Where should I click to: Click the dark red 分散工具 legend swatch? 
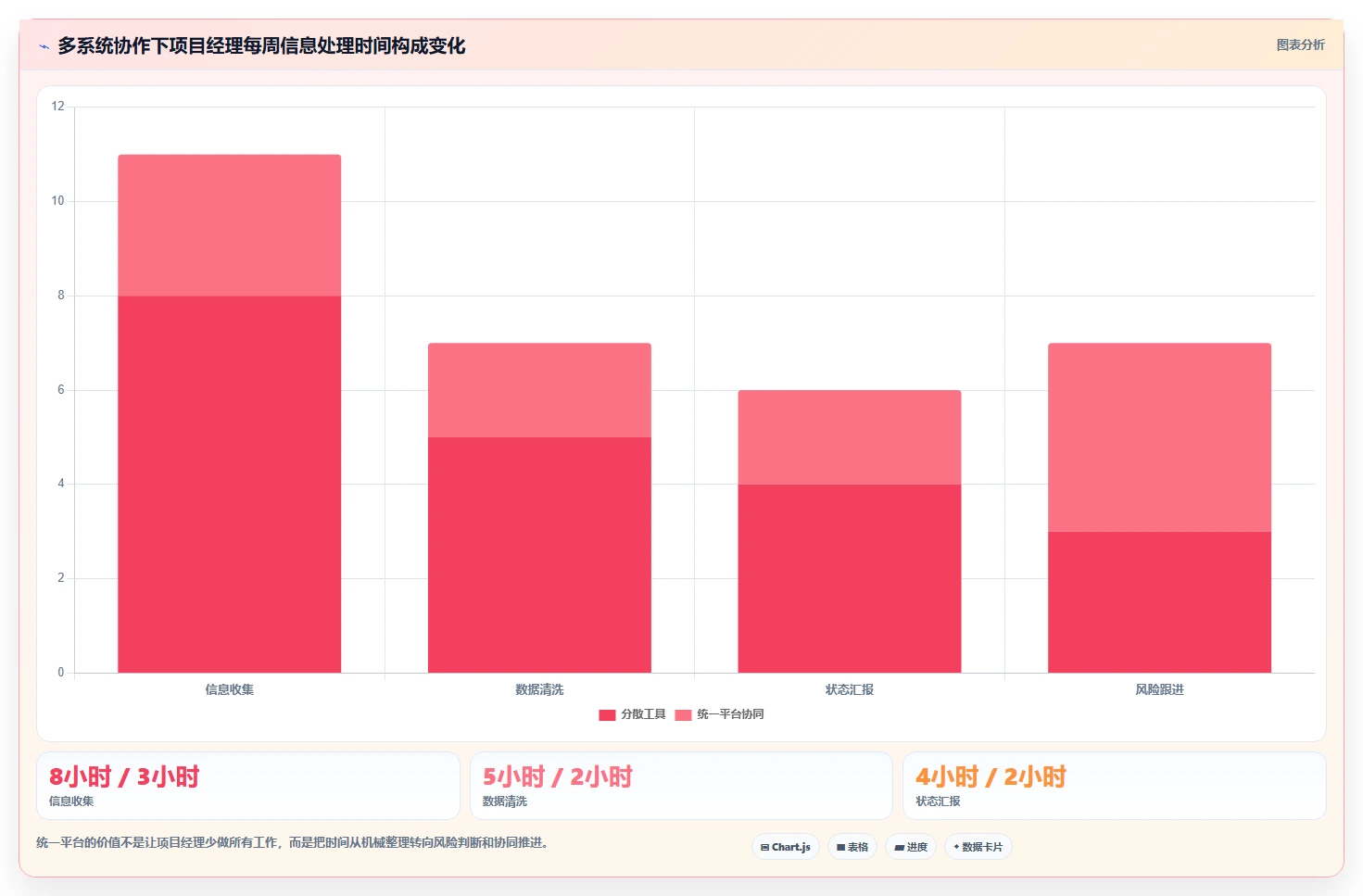tap(607, 714)
